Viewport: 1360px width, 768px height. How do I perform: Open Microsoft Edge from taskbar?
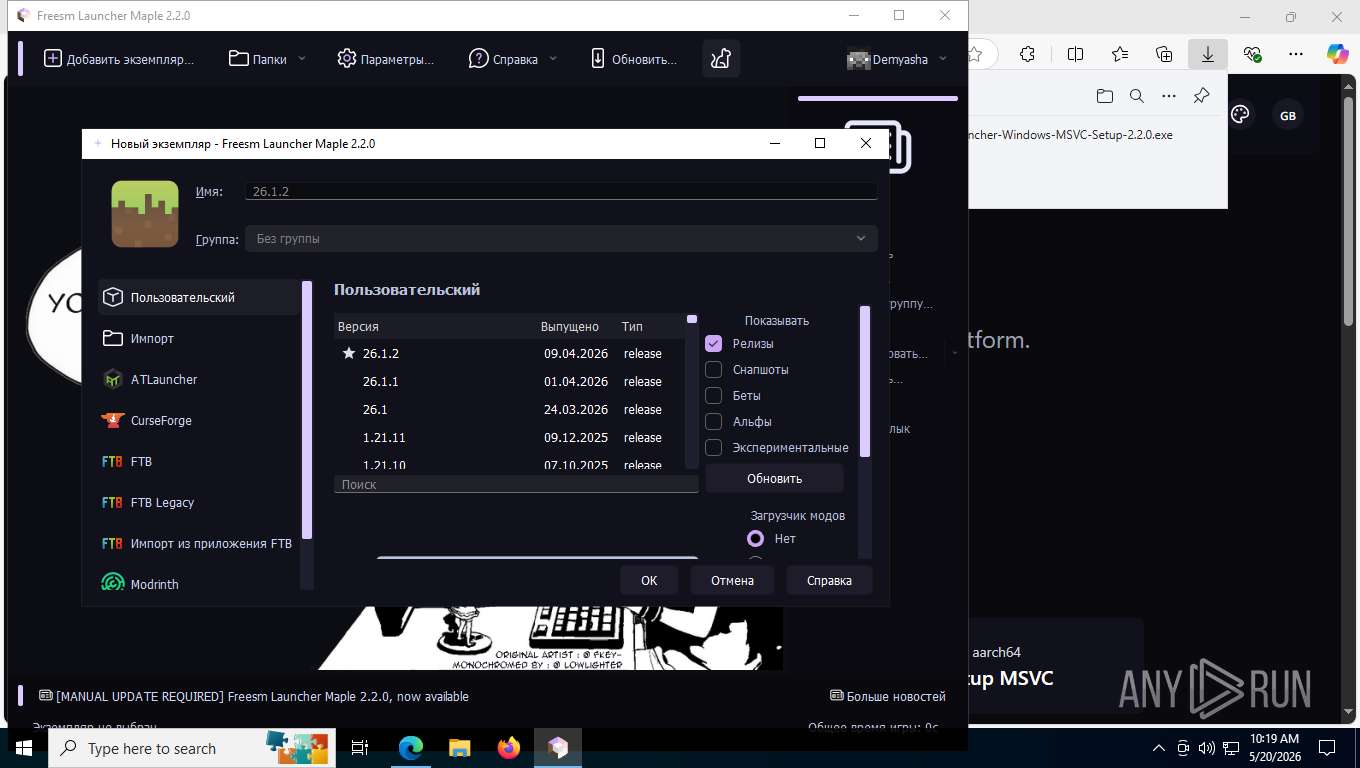[411, 748]
